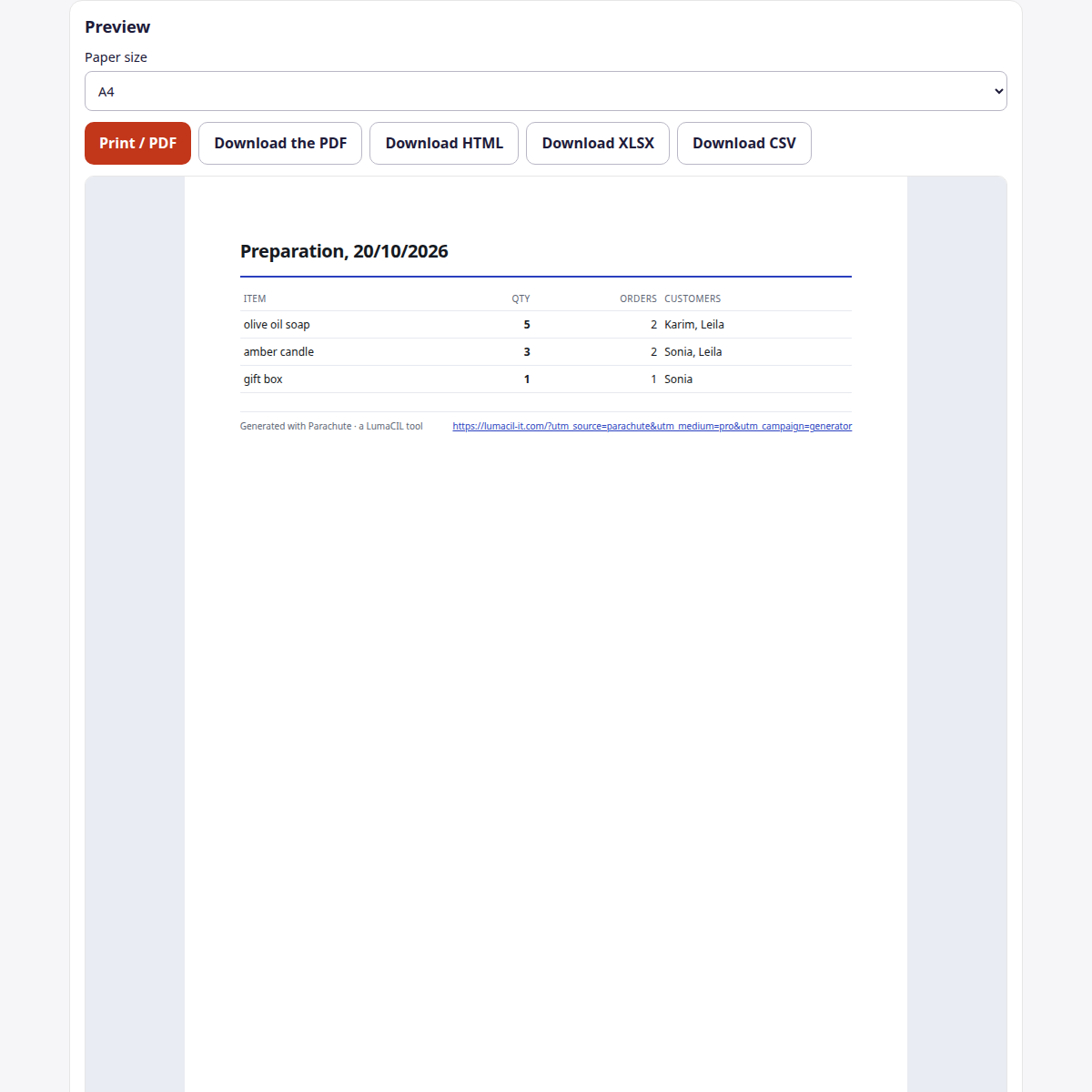The image size is (1092, 1092).
Task: Click the Preparation, 20/10/2026 heading
Action: tap(344, 251)
